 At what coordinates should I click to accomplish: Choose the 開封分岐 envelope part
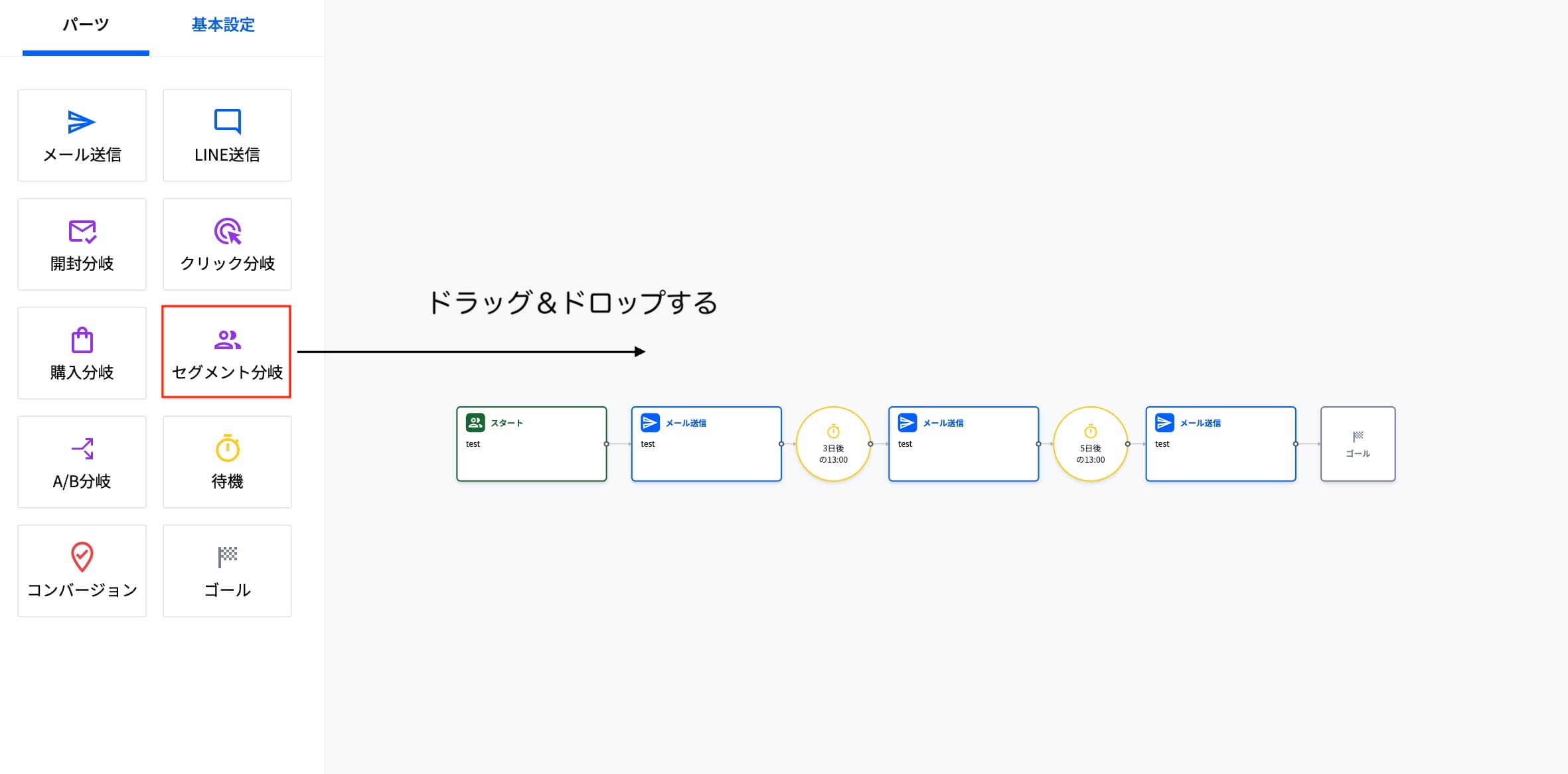click(x=82, y=244)
